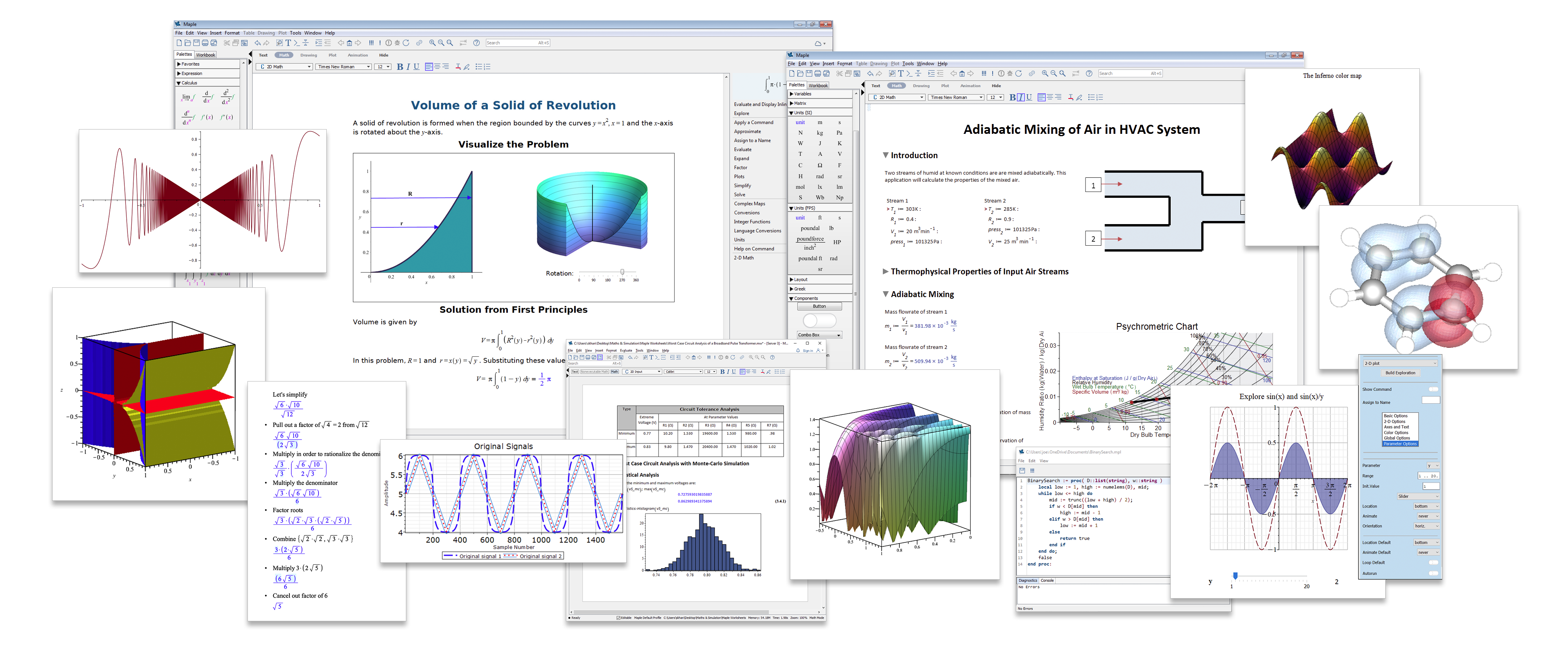Toggle Bold in HVAC window formatting bar

[1013, 97]
